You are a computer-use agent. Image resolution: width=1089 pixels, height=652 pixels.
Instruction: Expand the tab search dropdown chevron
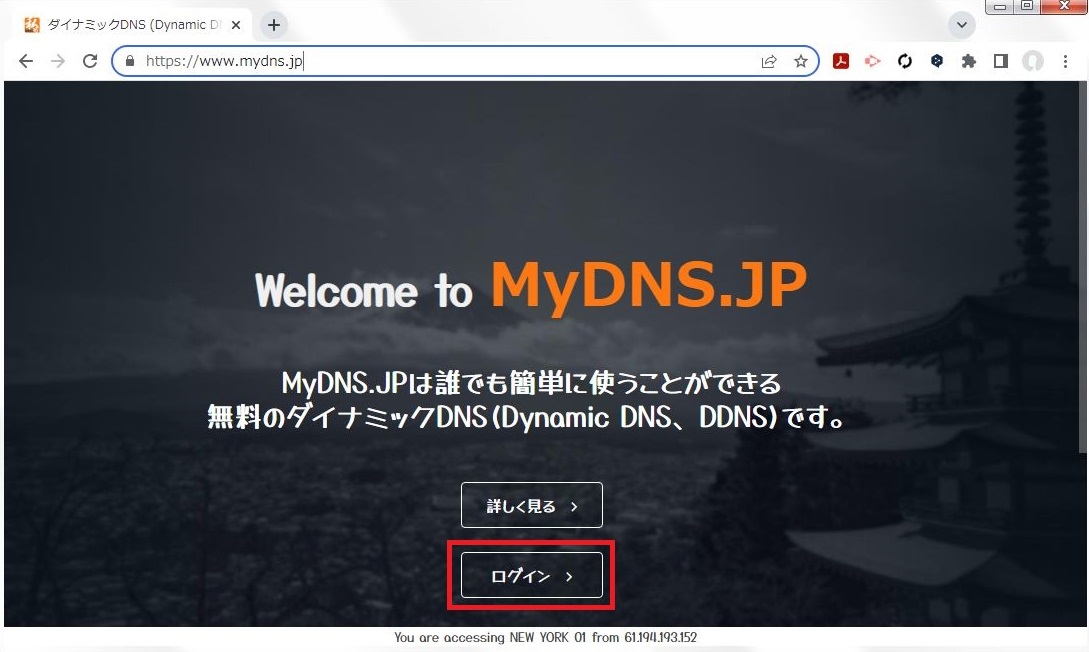point(961,25)
